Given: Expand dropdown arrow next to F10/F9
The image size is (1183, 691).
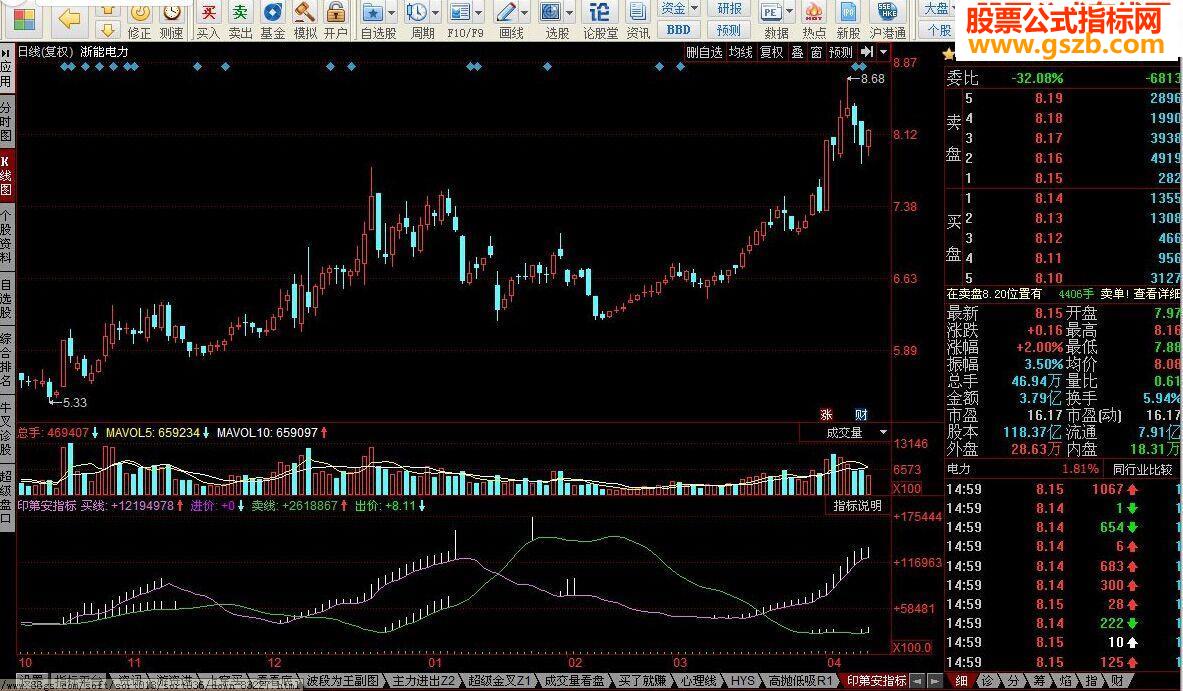Looking at the screenshot, I should 478,12.
